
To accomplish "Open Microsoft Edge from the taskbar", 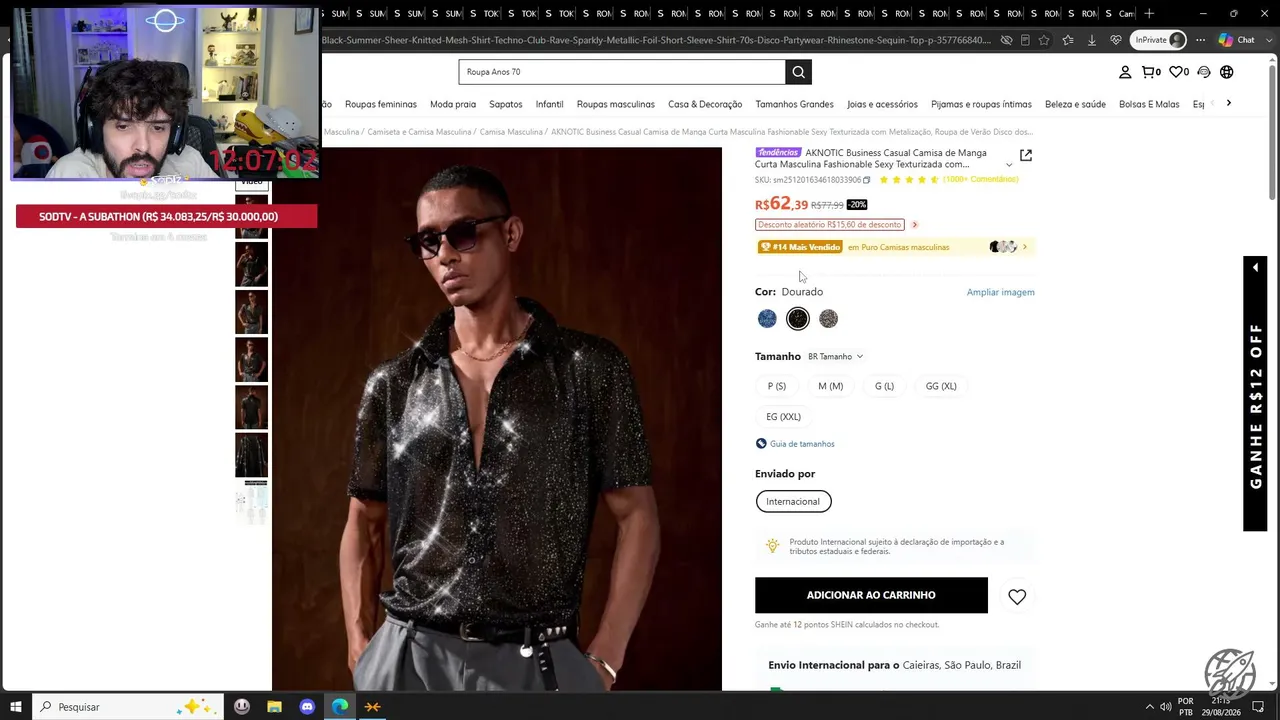I will coord(340,707).
